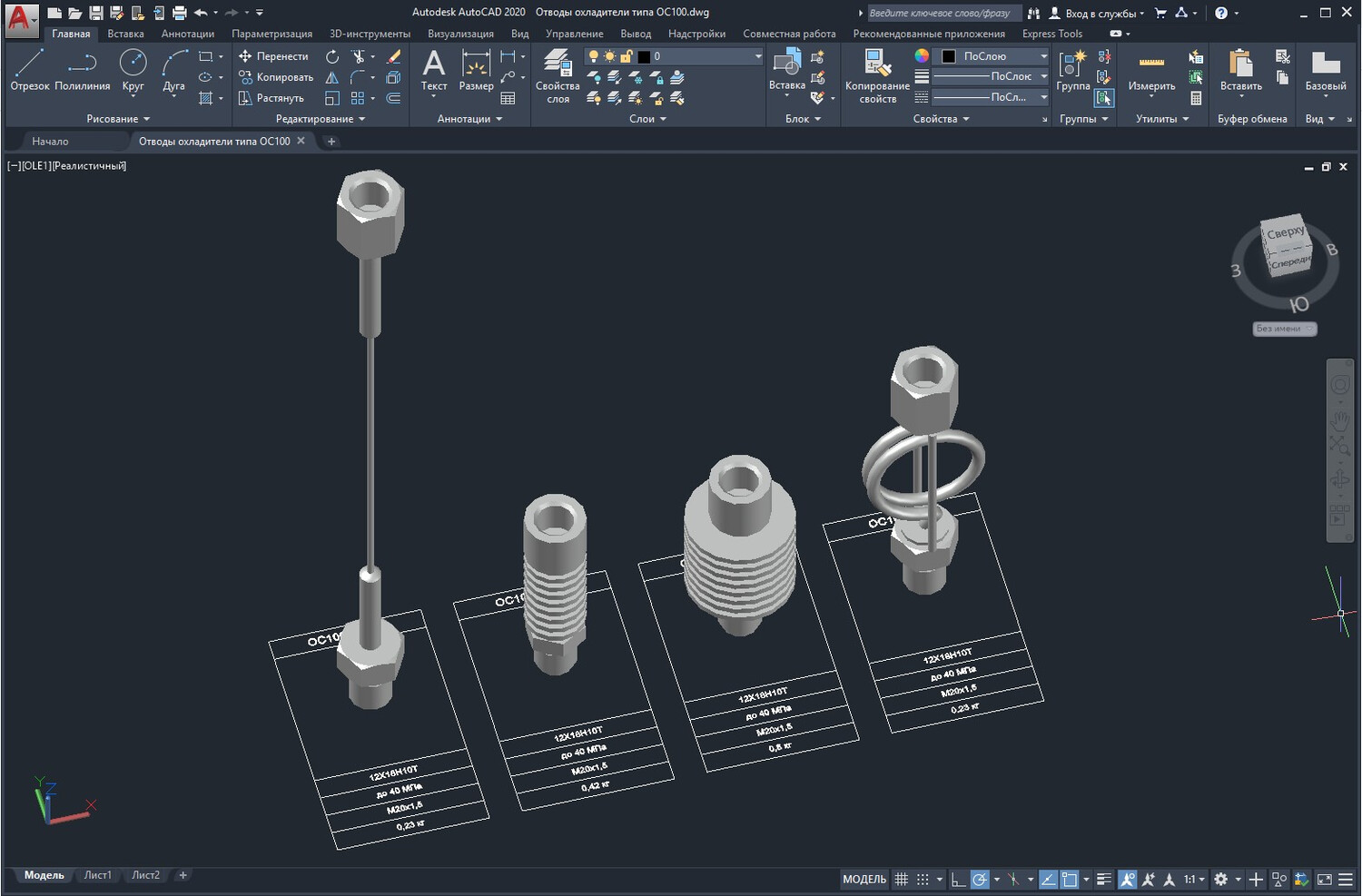Open the layer 0 dropdown list

pos(674,56)
